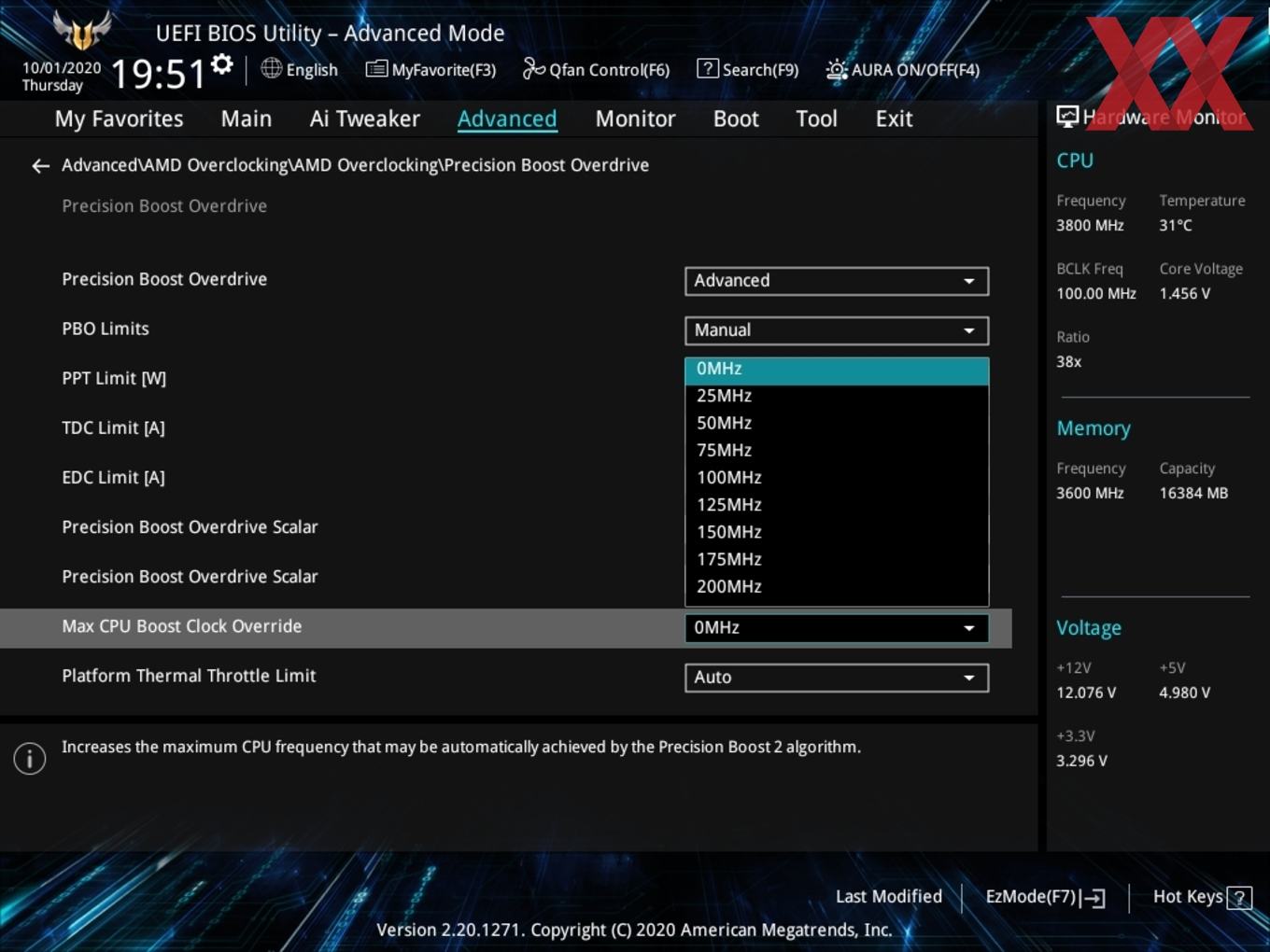
Task: Click Last Modified button
Action: tap(889, 897)
